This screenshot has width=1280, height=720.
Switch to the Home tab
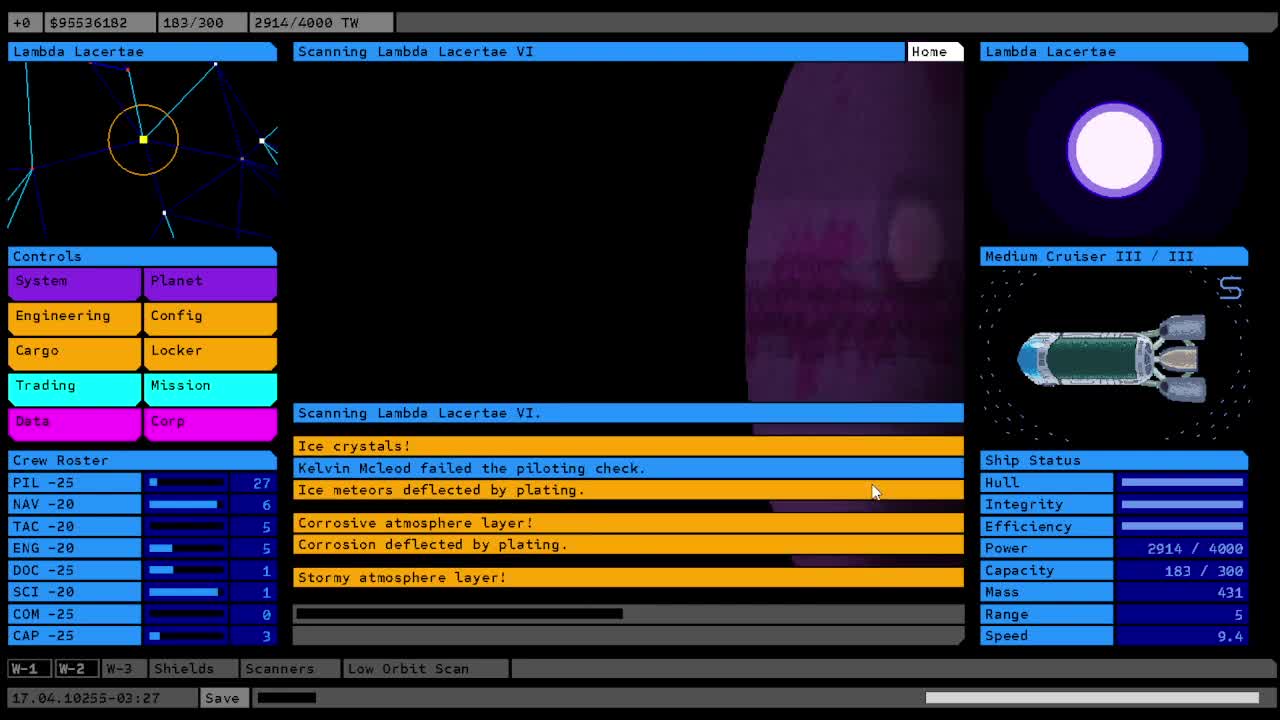(934, 51)
